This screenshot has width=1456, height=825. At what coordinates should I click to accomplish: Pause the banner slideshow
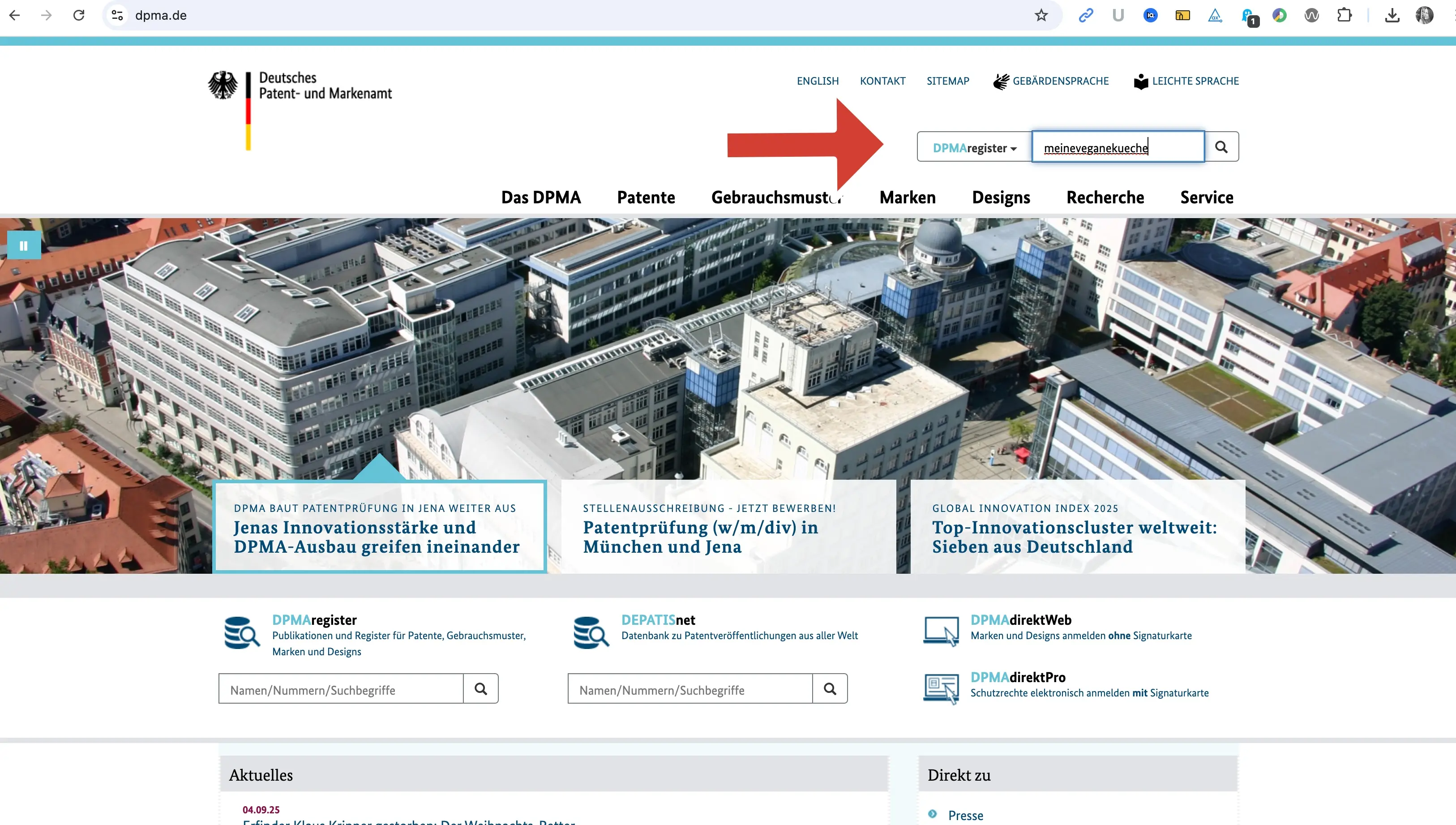pyautogui.click(x=24, y=245)
